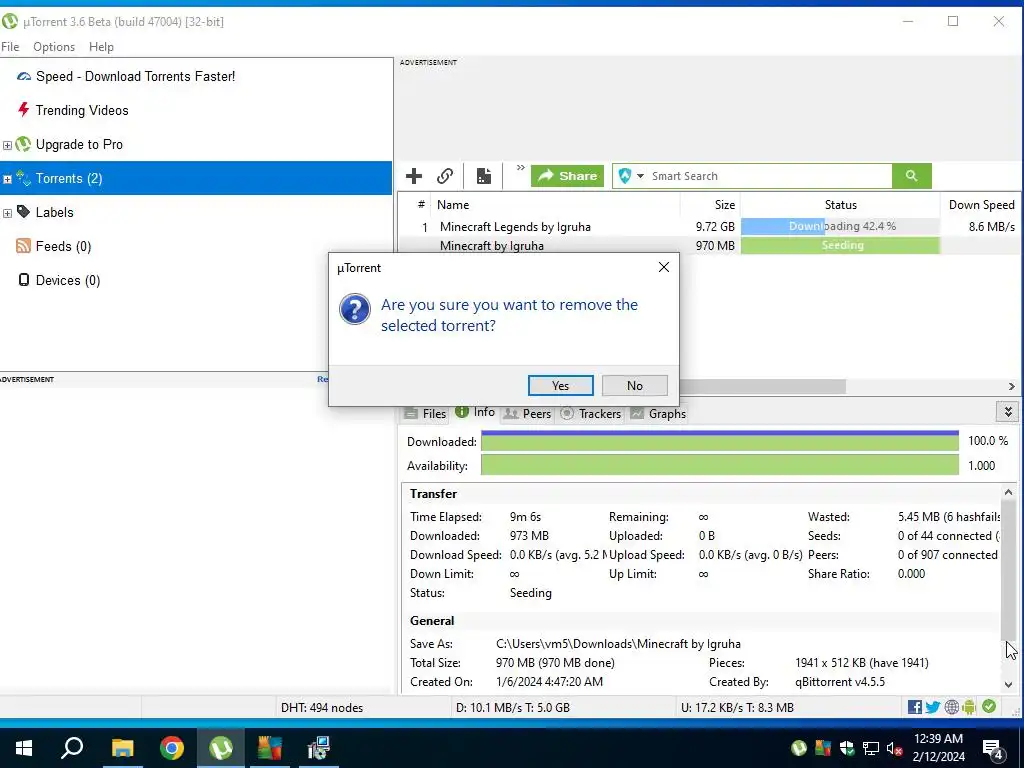The image size is (1024, 768).
Task: Open Google Chrome from the taskbar
Action: pos(172,748)
